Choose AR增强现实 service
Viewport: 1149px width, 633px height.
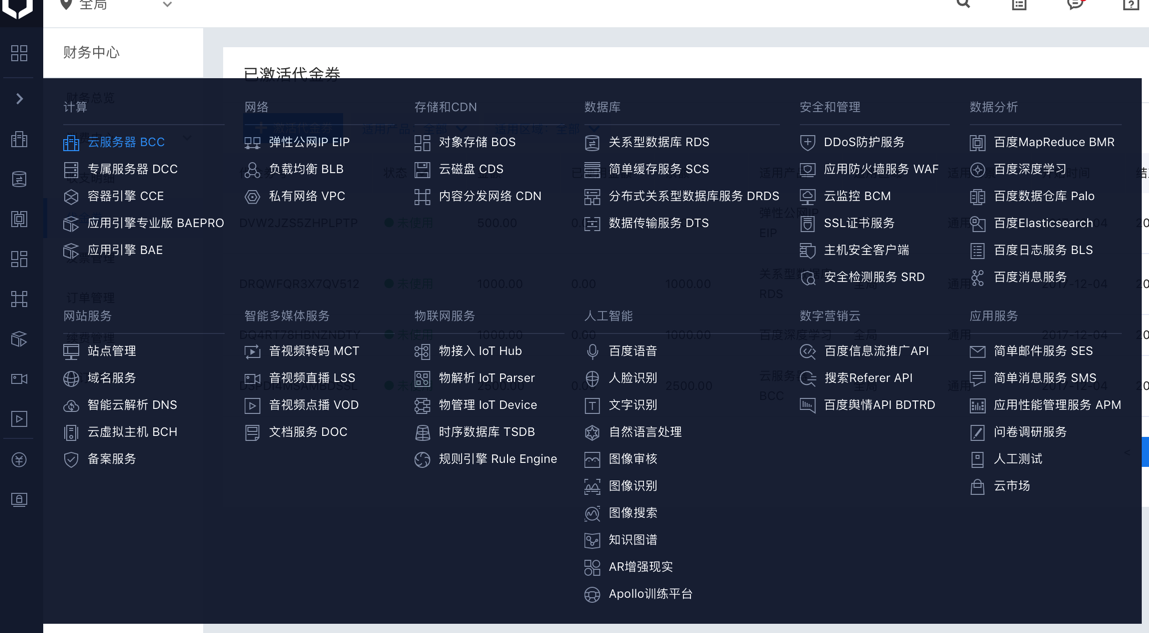640,566
